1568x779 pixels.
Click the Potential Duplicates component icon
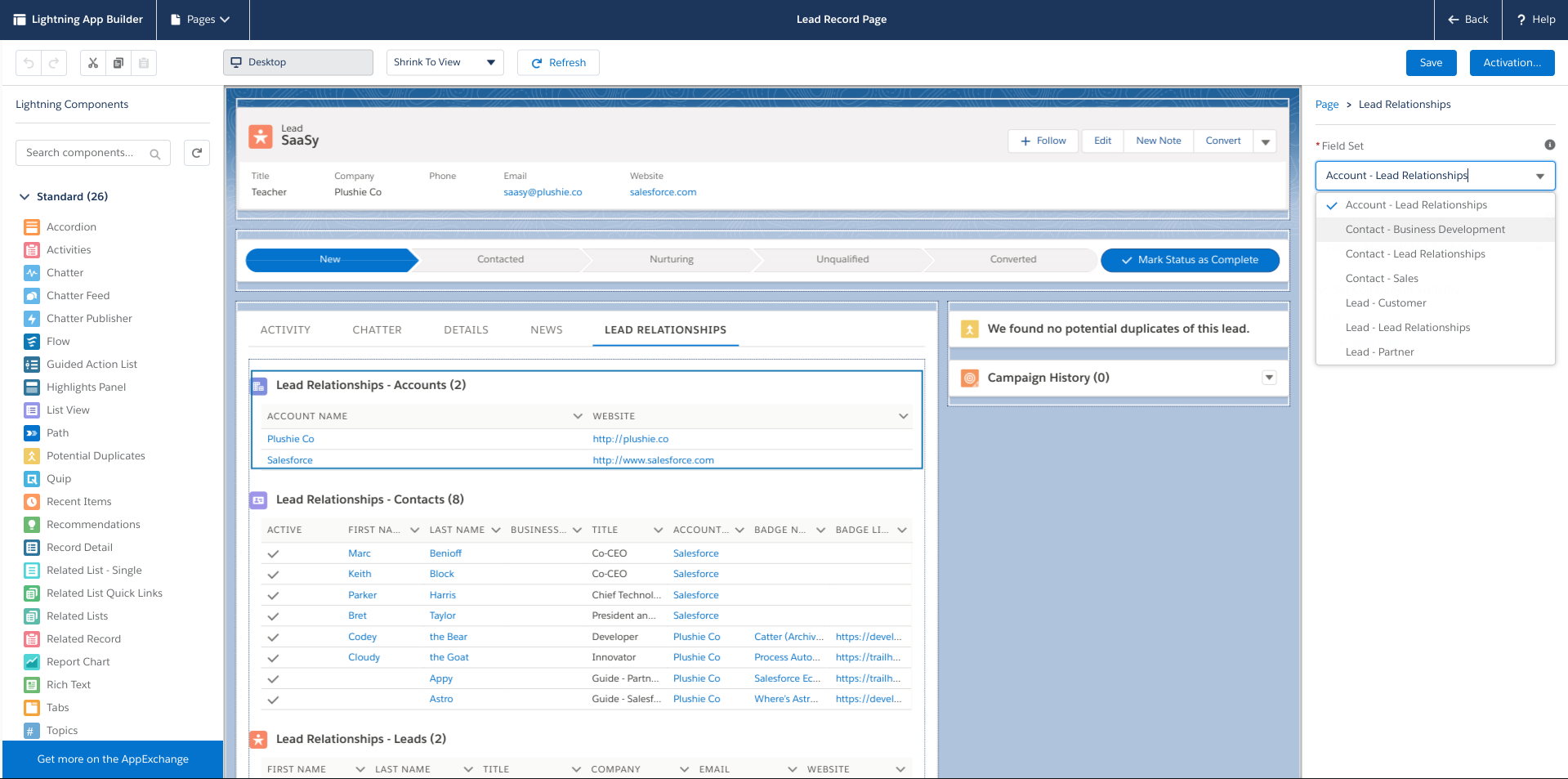(x=32, y=456)
